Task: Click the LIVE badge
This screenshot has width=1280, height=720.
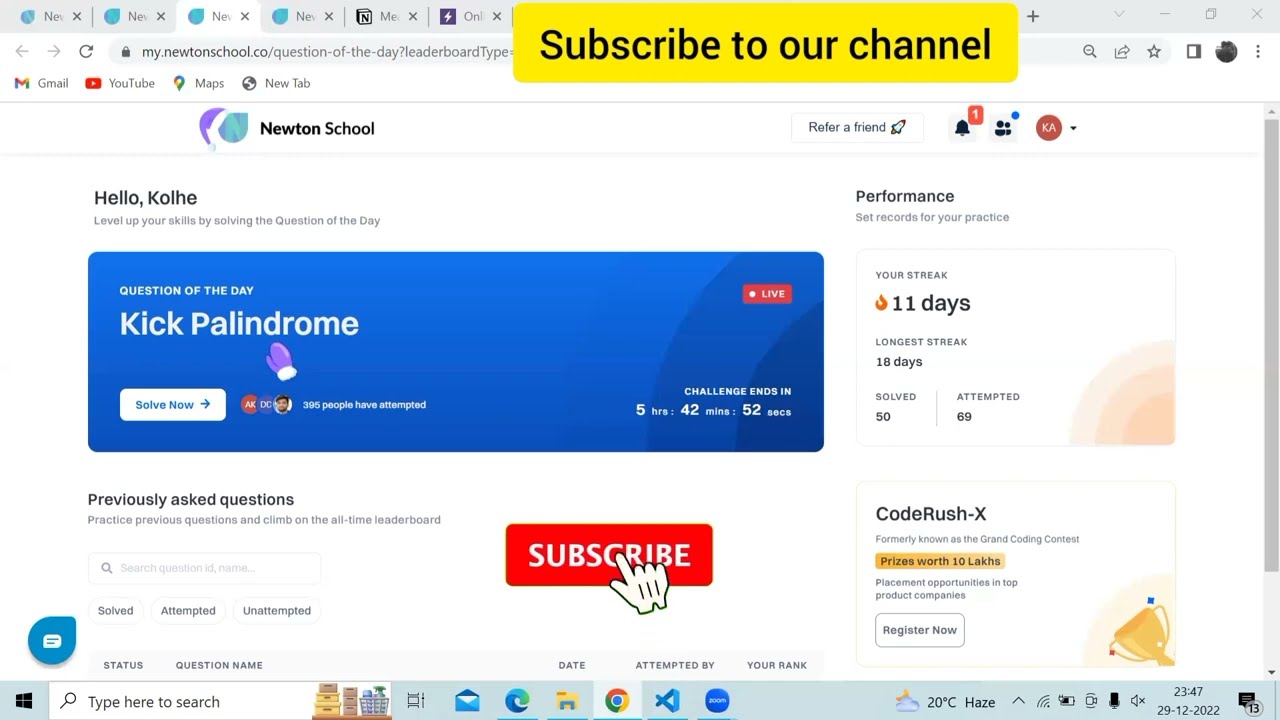Action: pos(768,294)
